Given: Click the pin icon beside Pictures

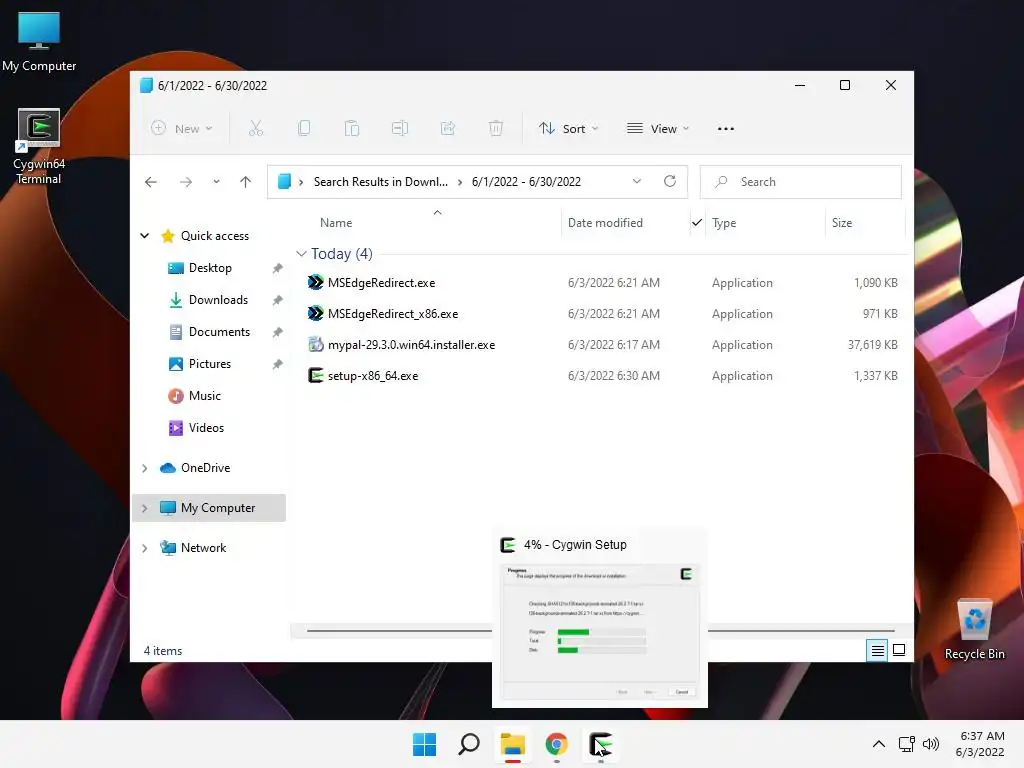Looking at the screenshot, I should click(x=278, y=364).
